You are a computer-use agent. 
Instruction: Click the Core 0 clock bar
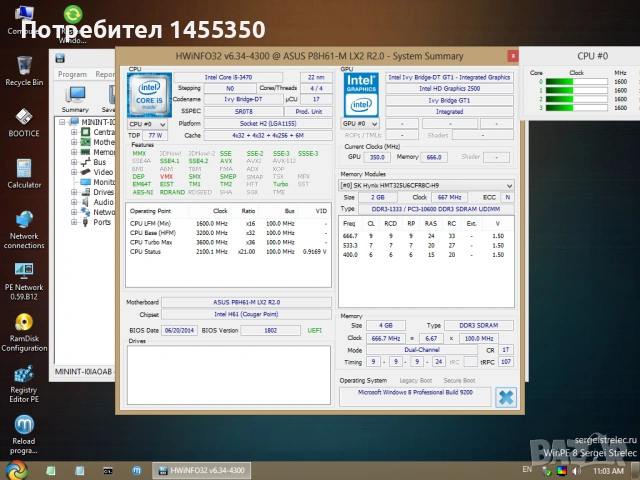(x=576, y=82)
